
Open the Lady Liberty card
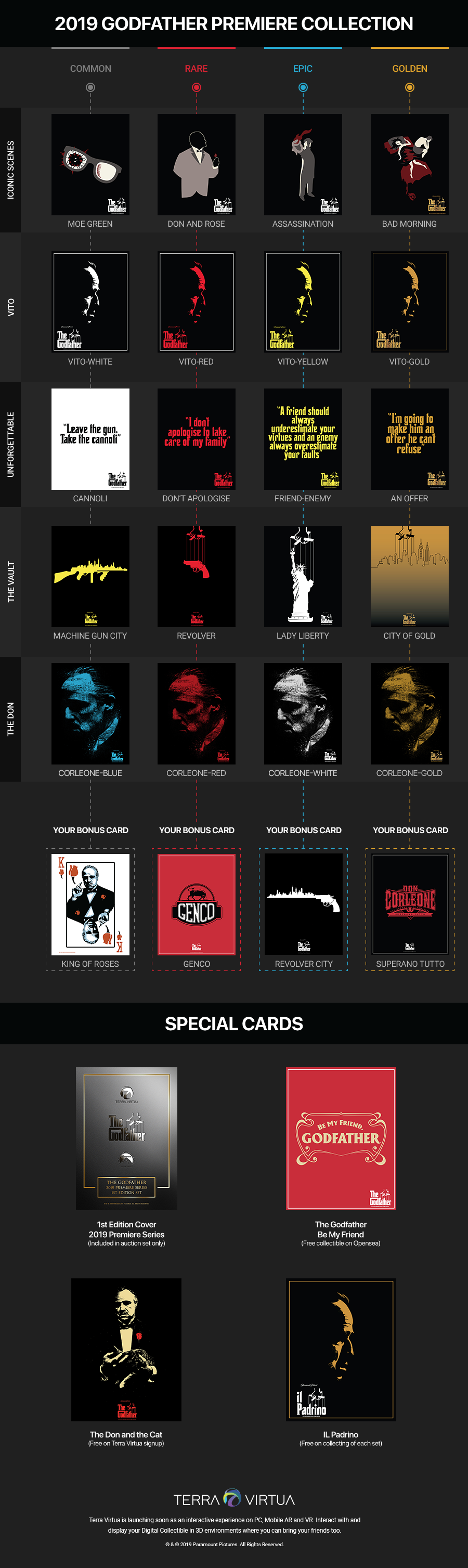pos(303,576)
